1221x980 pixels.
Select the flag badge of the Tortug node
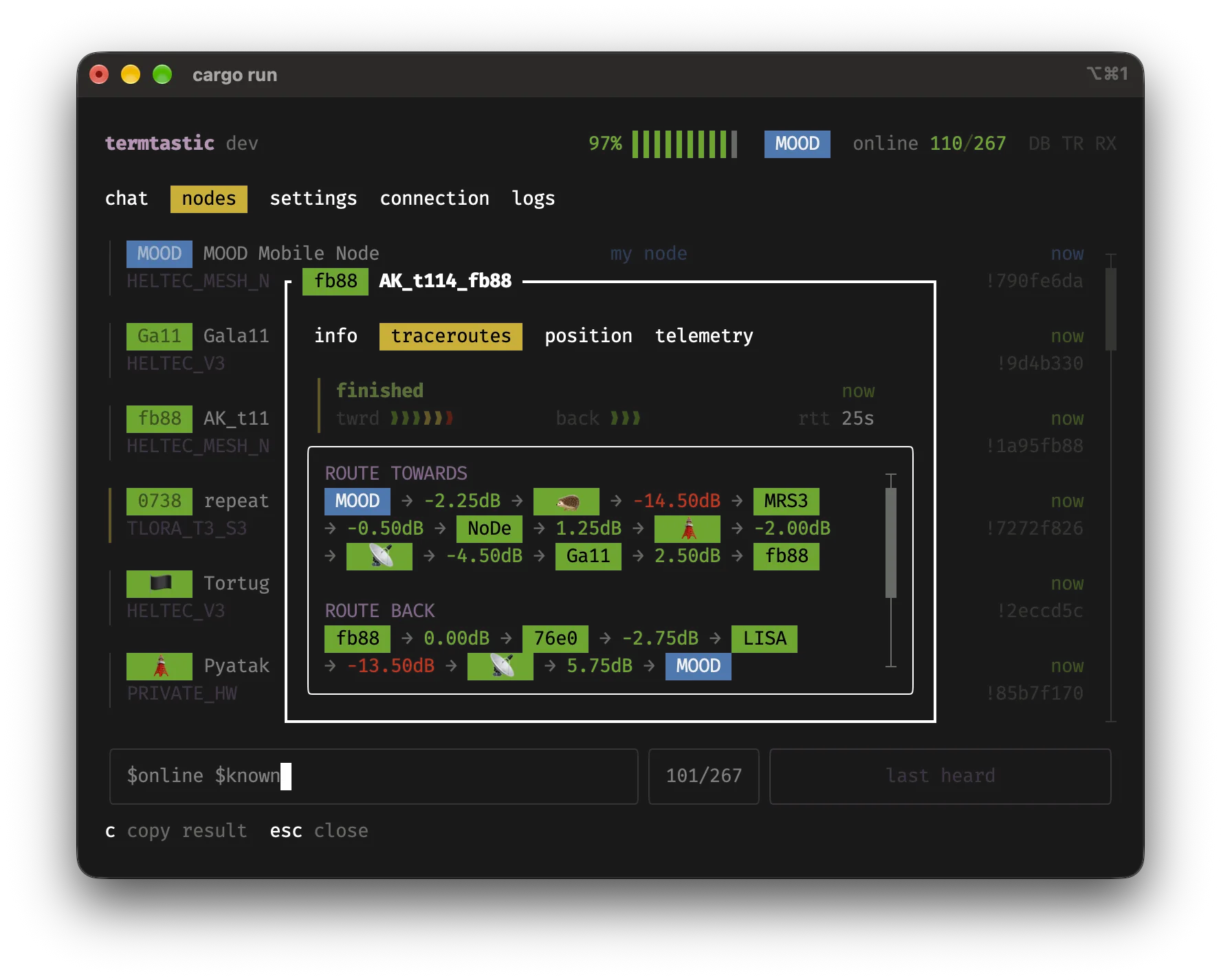pos(159,583)
